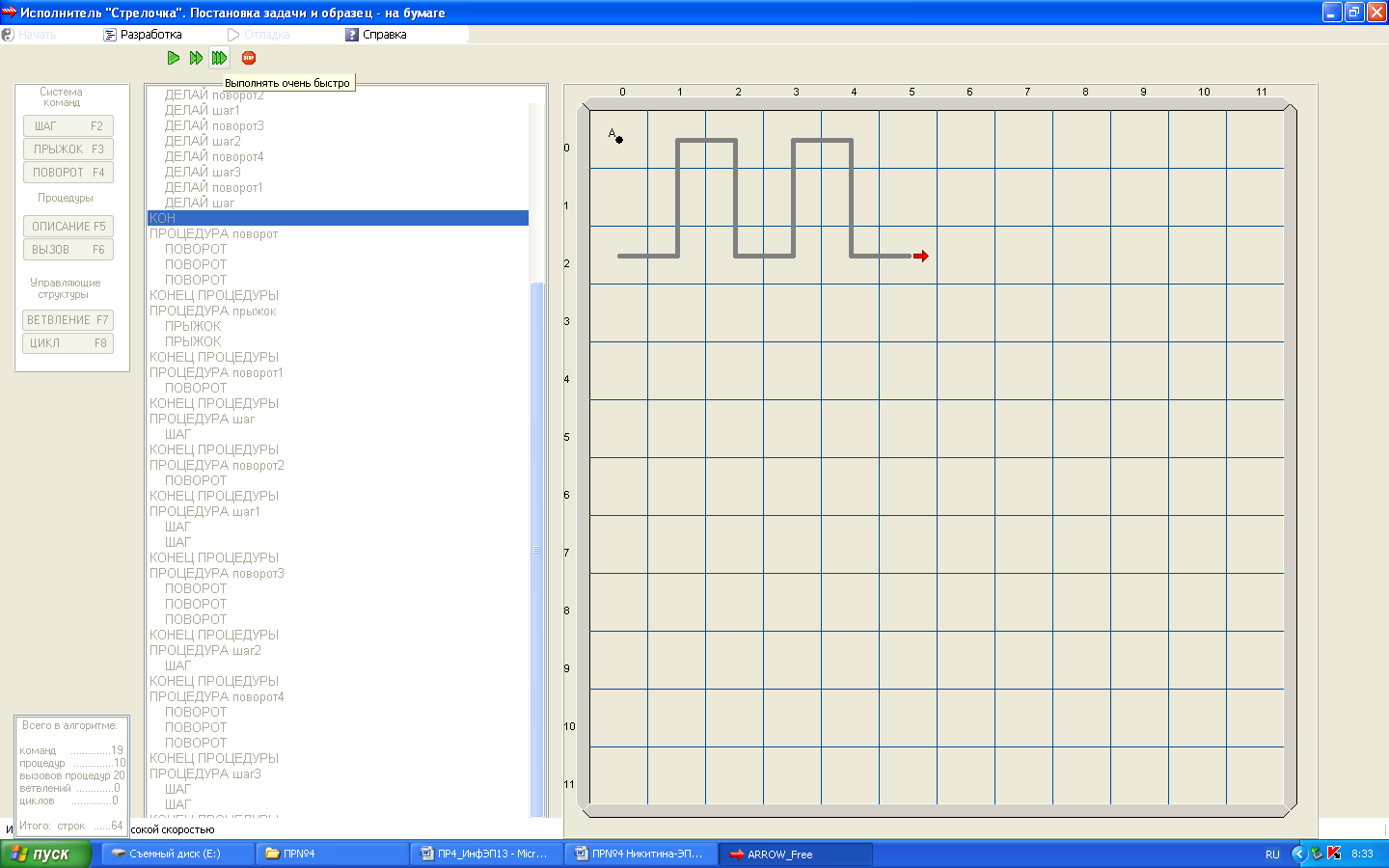Switch to 'ПР№4 Никитина-ЭП…' Word document in the taskbar

coord(640,854)
